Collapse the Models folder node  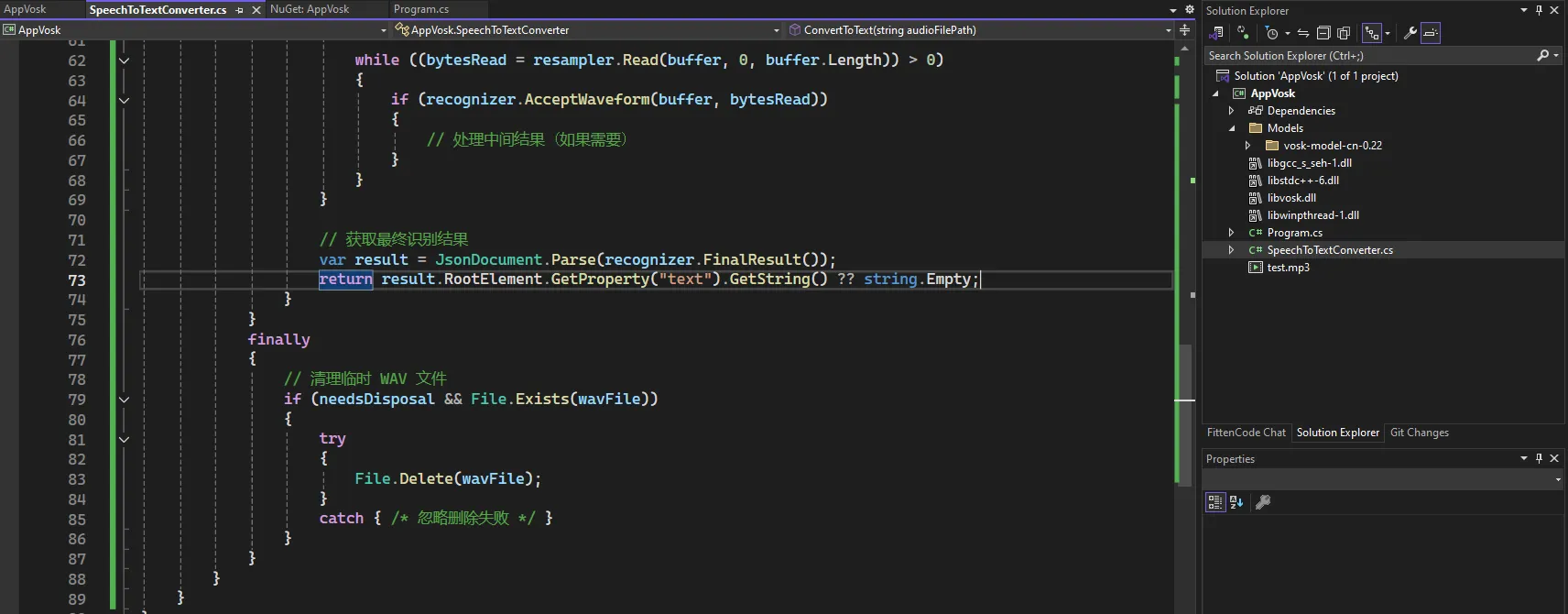[1232, 128]
